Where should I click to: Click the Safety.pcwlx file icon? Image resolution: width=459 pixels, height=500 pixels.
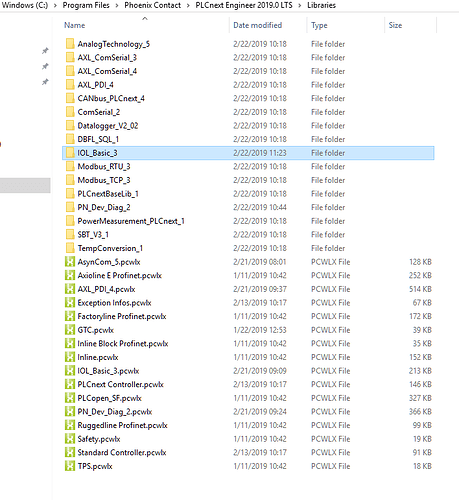pos(70,439)
